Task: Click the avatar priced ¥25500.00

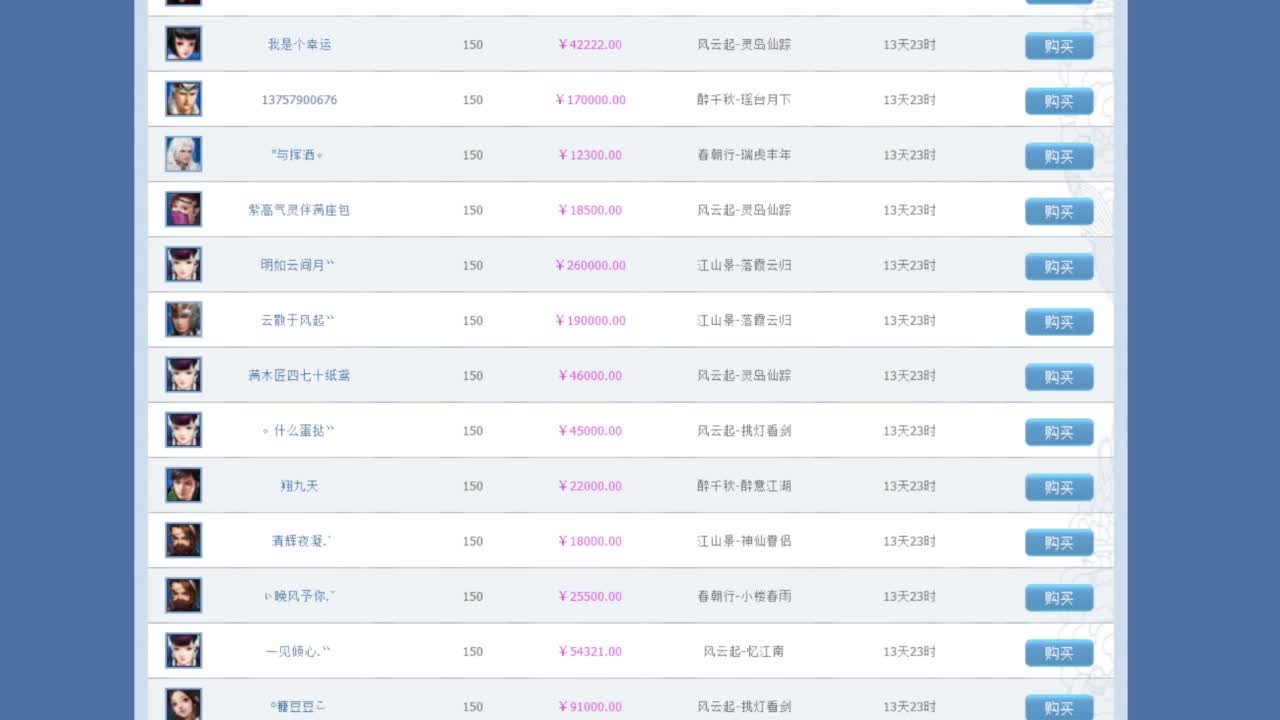Action: point(183,595)
